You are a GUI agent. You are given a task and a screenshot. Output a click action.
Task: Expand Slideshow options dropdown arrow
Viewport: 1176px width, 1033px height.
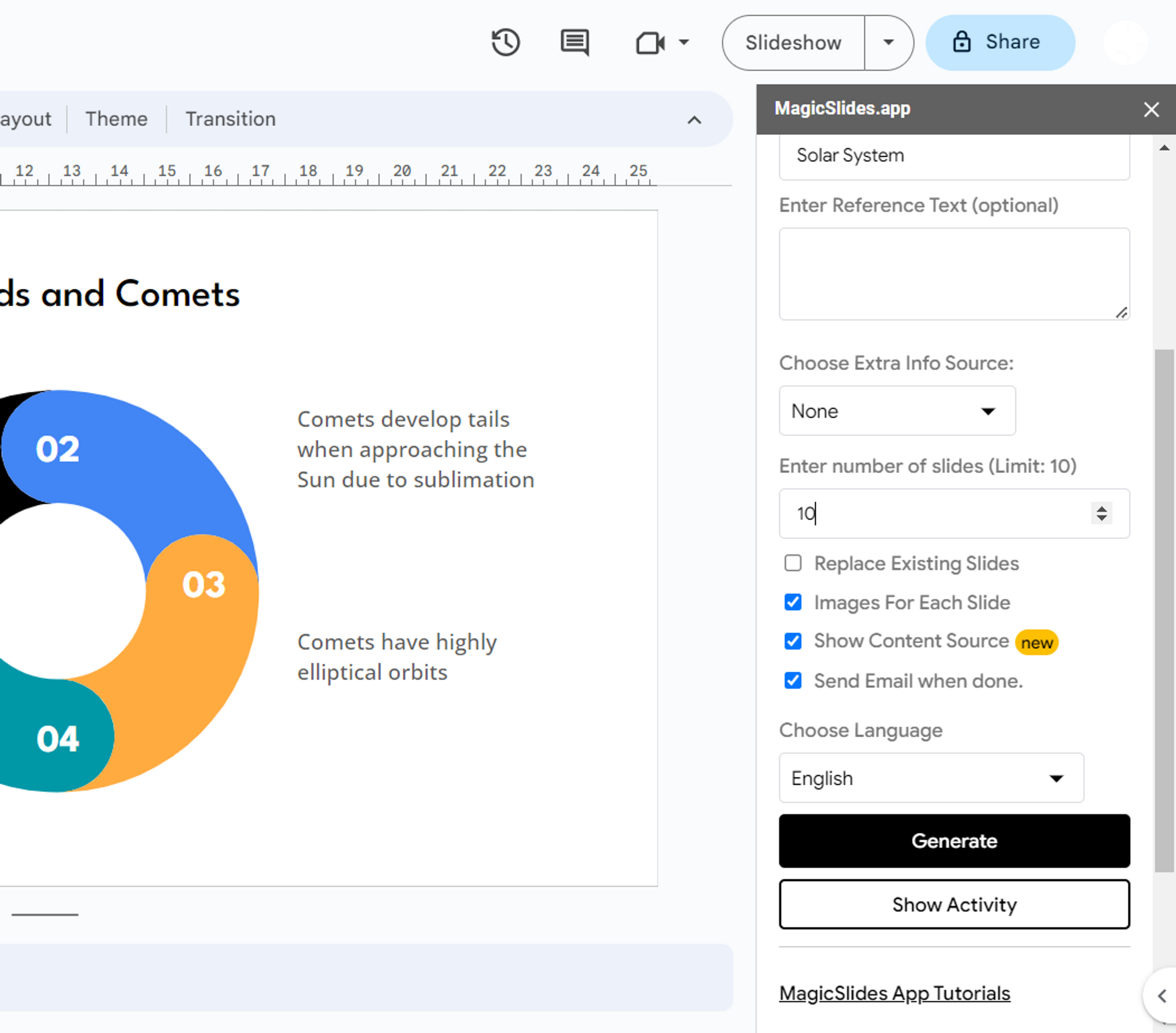coord(888,42)
